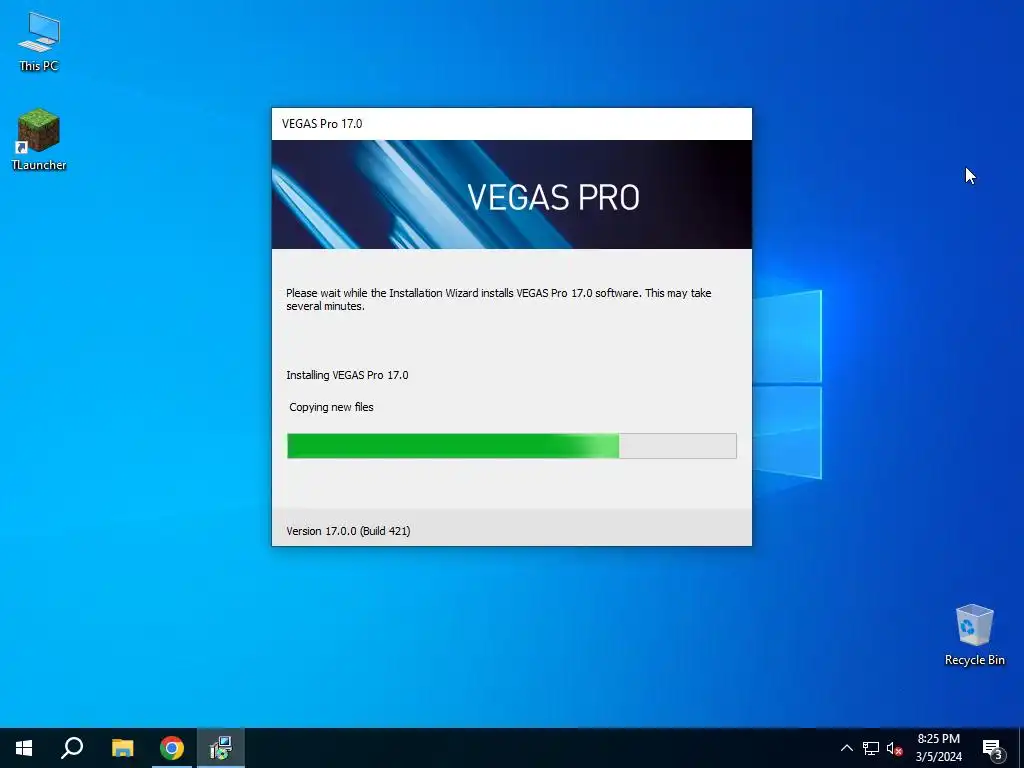Click the green installation progress bar
Viewport: 1024px width, 768px height.
tap(512, 446)
